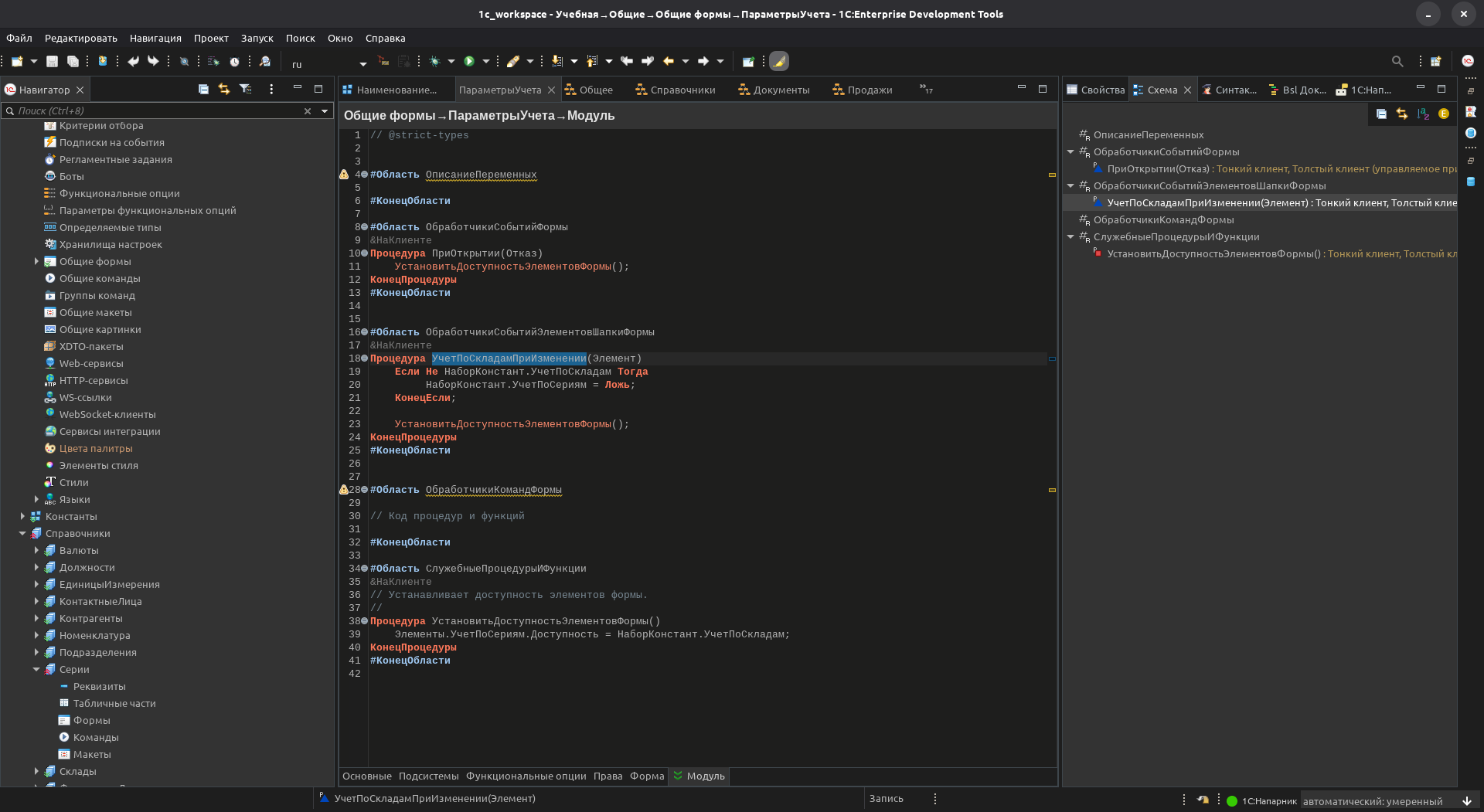Collapse the Серии catalog node
Viewport: 1484px width, 812px height.
(36, 669)
